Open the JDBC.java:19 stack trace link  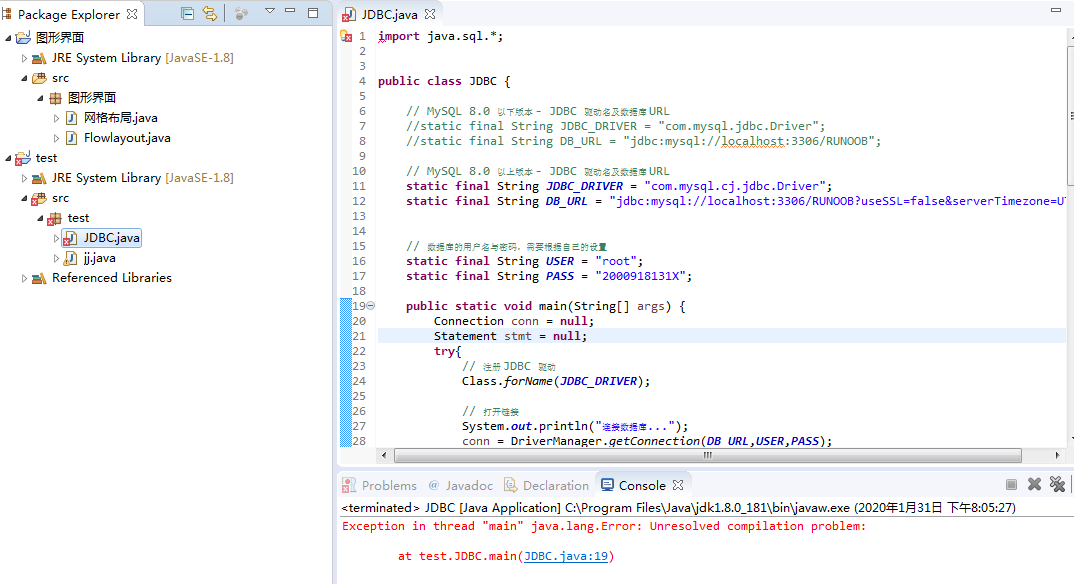coord(566,556)
